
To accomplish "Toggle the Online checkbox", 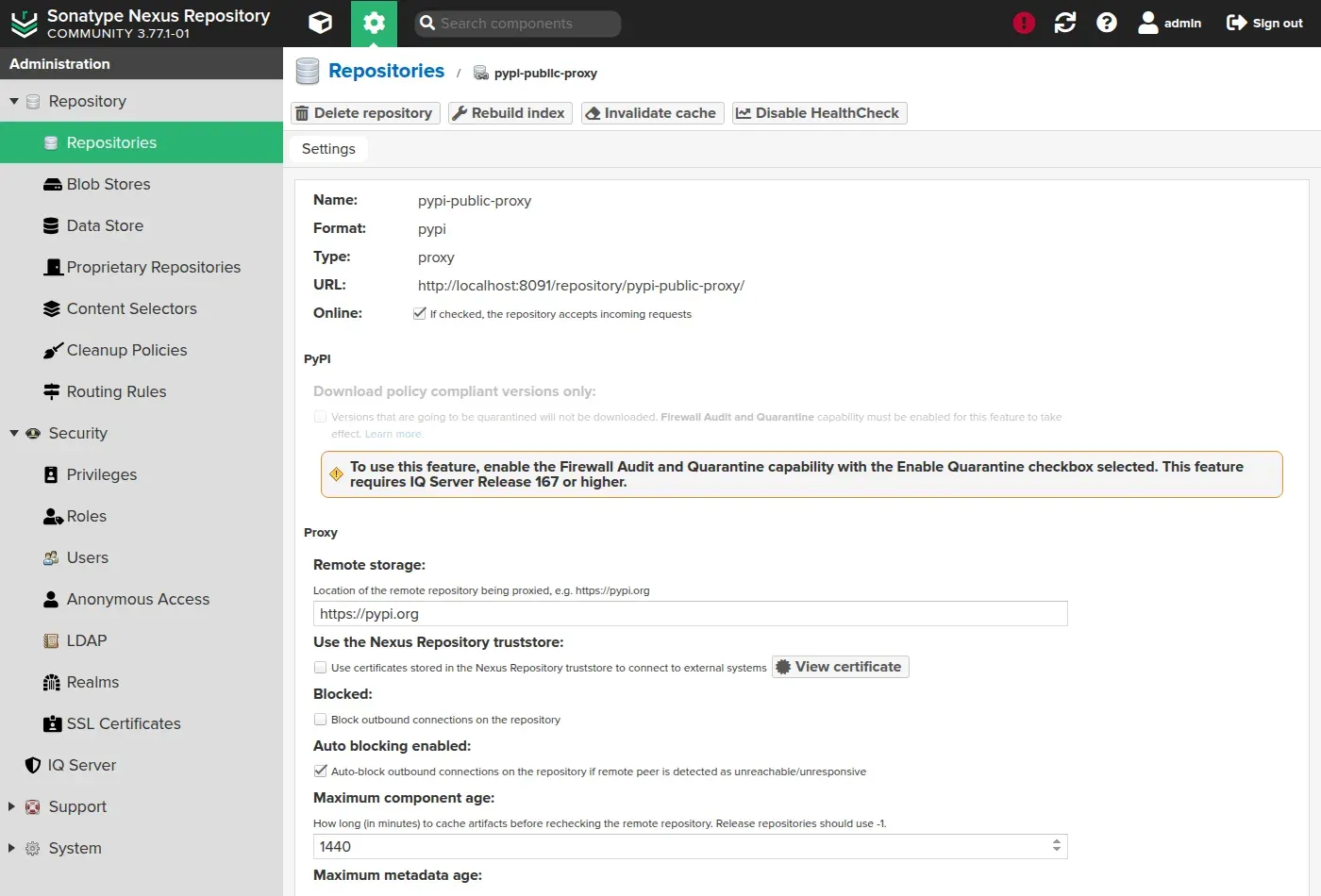I will (420, 314).
